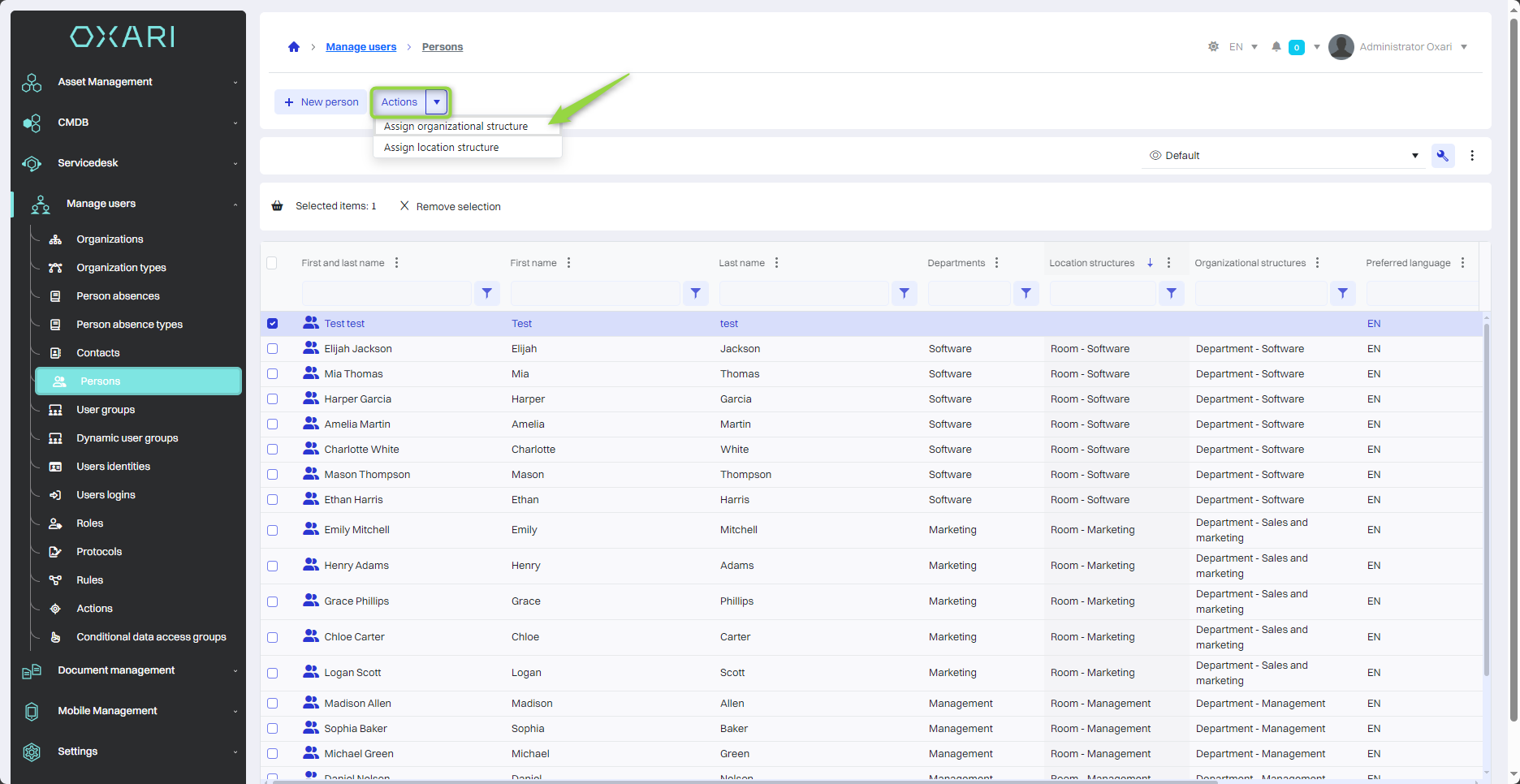Screen dimensions: 1520x784
Task: Click the Organizational structures filter icon
Action: [1343, 294]
